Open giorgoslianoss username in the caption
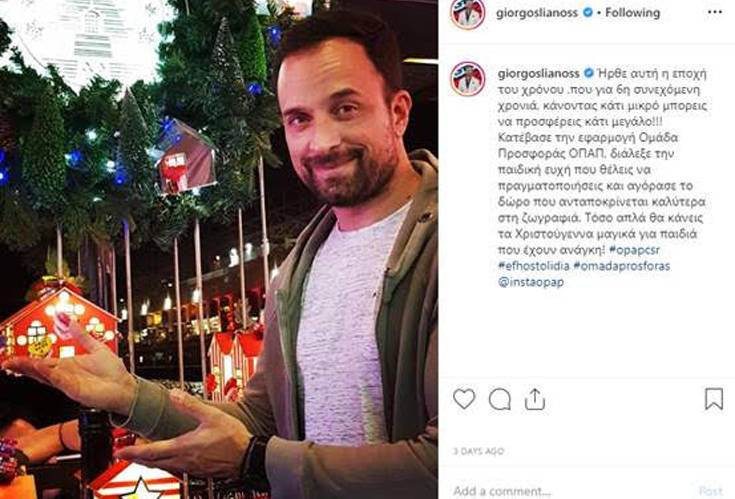 coord(538,74)
